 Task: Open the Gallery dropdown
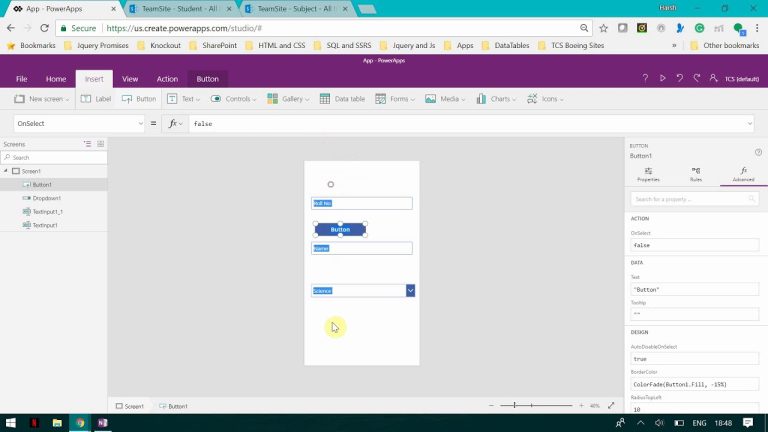click(288, 99)
